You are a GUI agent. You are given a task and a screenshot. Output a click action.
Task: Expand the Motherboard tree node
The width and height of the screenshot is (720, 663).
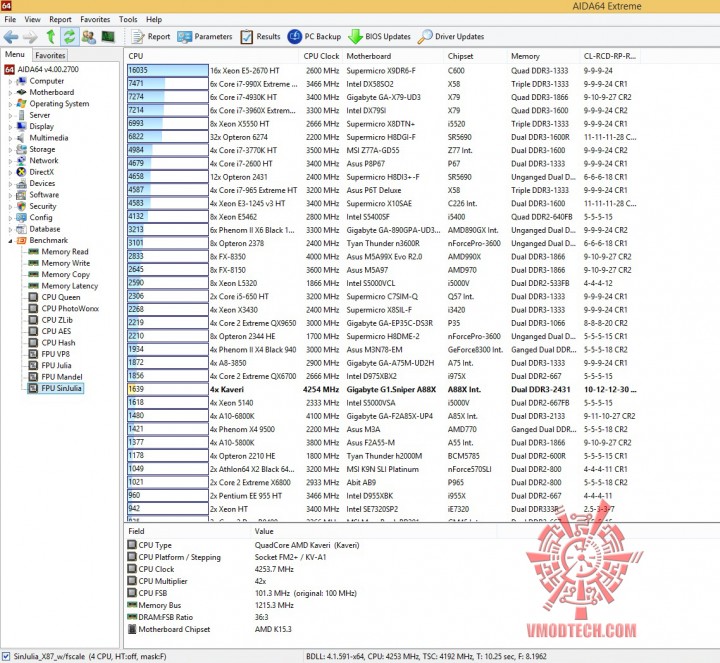click(x=10, y=93)
